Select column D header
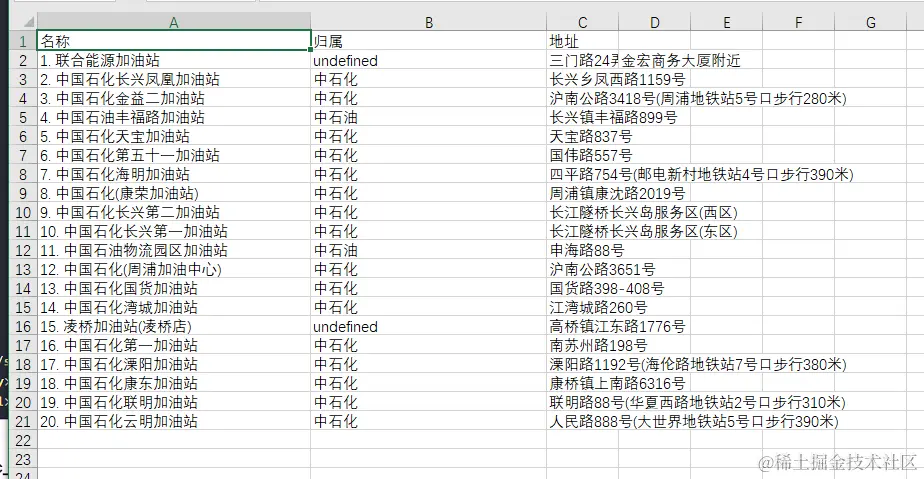This screenshot has width=924, height=479. click(x=654, y=22)
